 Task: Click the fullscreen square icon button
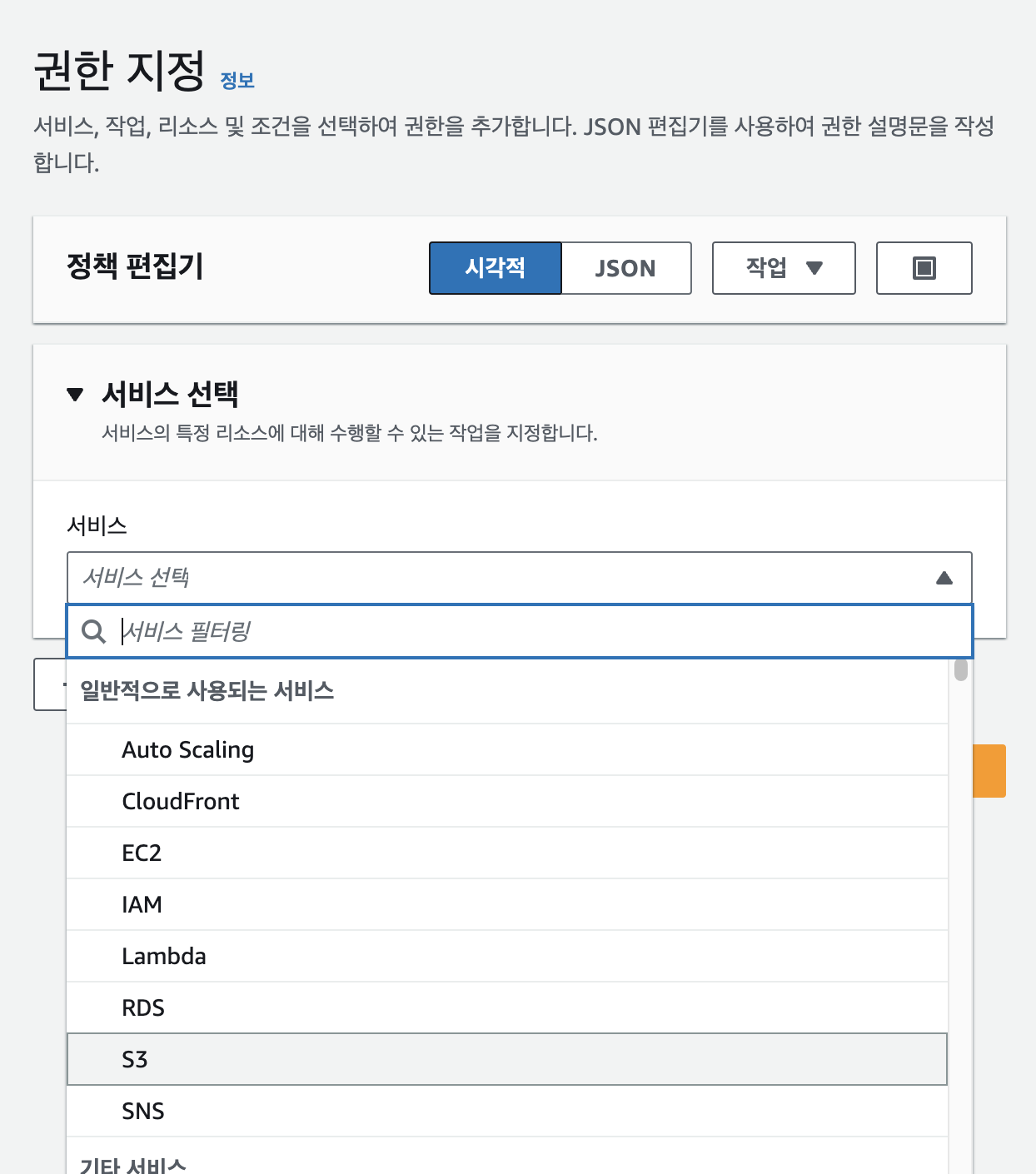pos(924,268)
